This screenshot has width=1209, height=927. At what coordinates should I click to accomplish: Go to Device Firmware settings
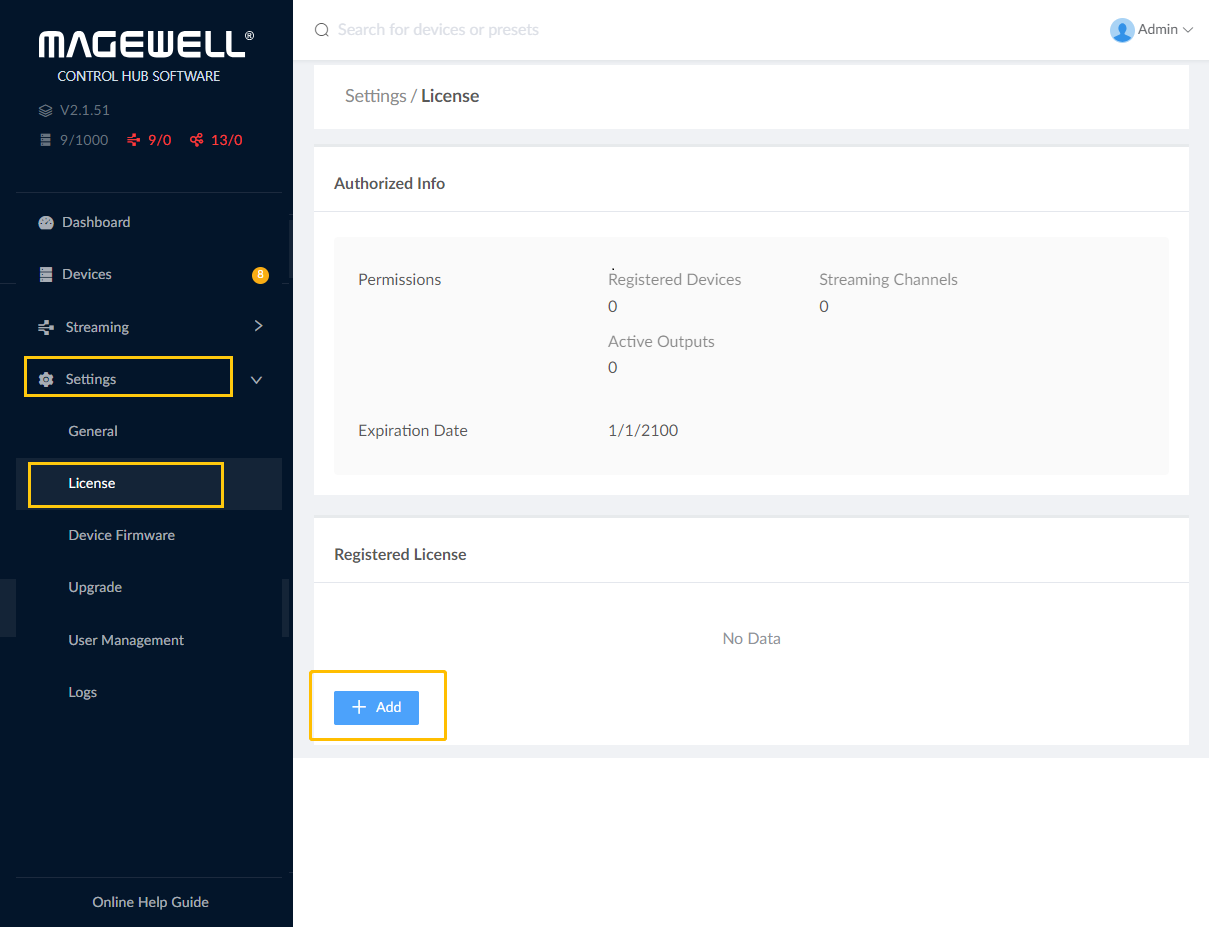pyautogui.click(x=121, y=535)
